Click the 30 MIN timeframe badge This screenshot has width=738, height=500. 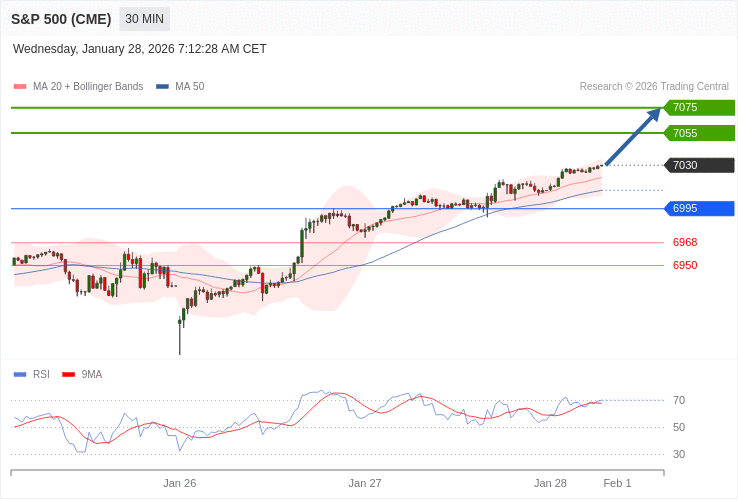tap(145, 19)
